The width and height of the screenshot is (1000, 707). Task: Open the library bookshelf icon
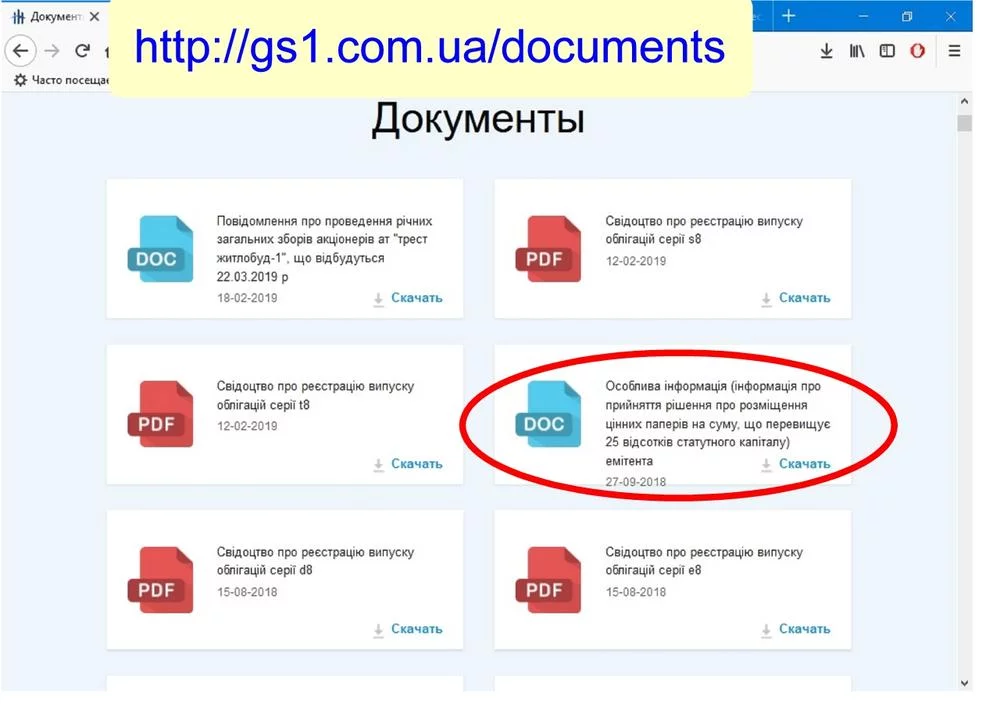pyautogui.click(x=857, y=51)
